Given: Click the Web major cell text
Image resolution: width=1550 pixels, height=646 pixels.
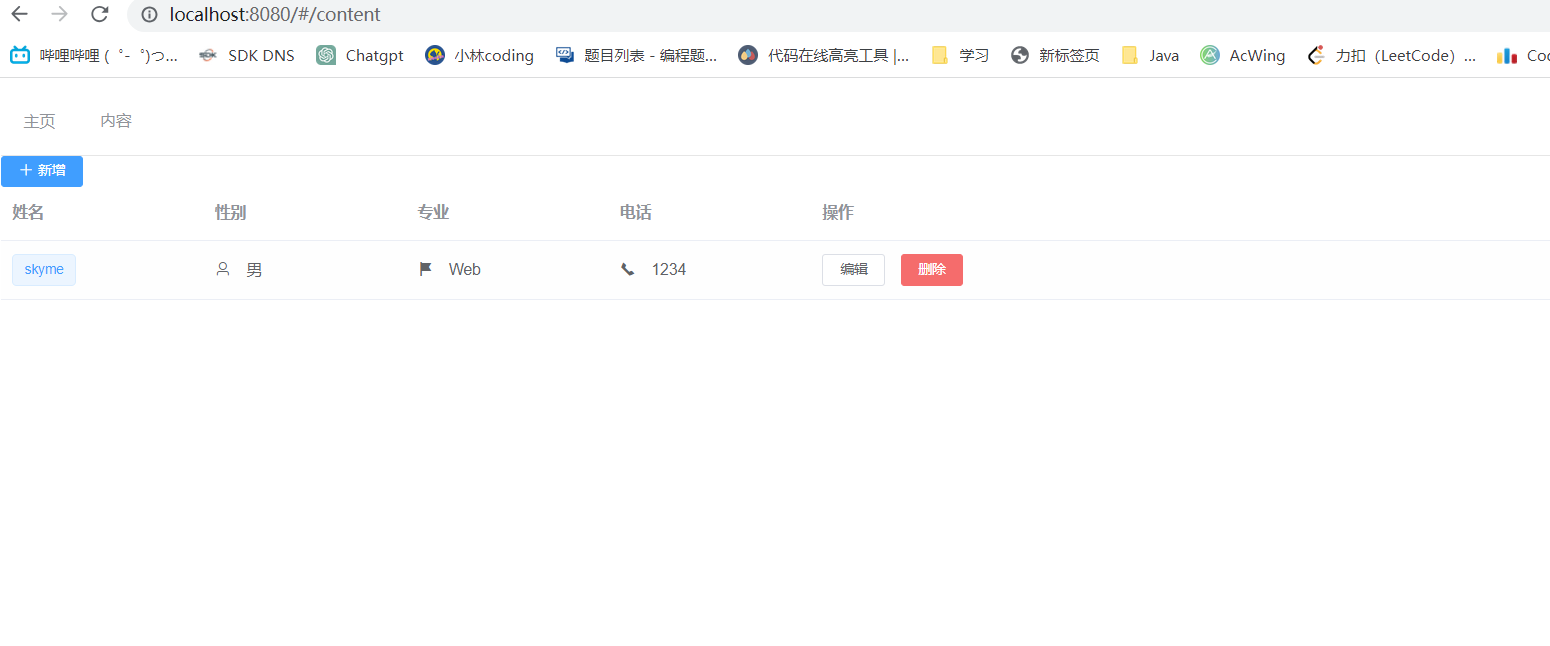Looking at the screenshot, I should click(x=465, y=270).
